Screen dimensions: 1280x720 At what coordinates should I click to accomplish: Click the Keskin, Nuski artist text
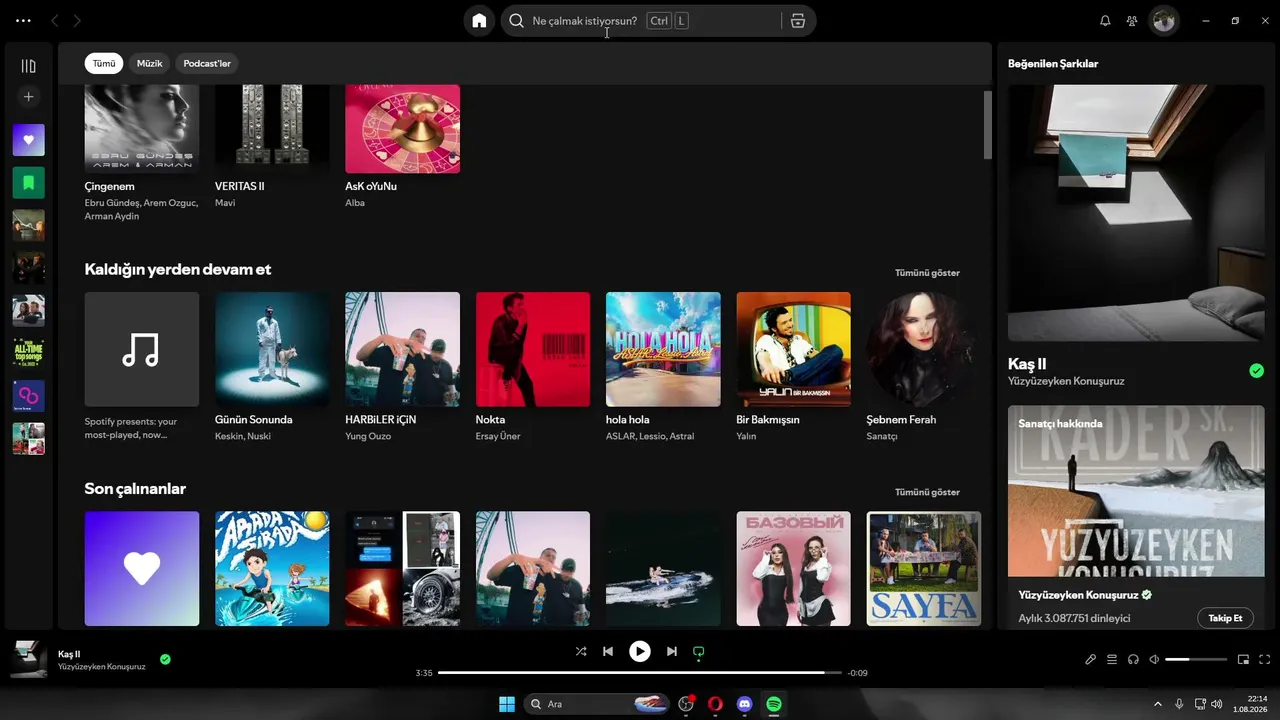(243, 436)
